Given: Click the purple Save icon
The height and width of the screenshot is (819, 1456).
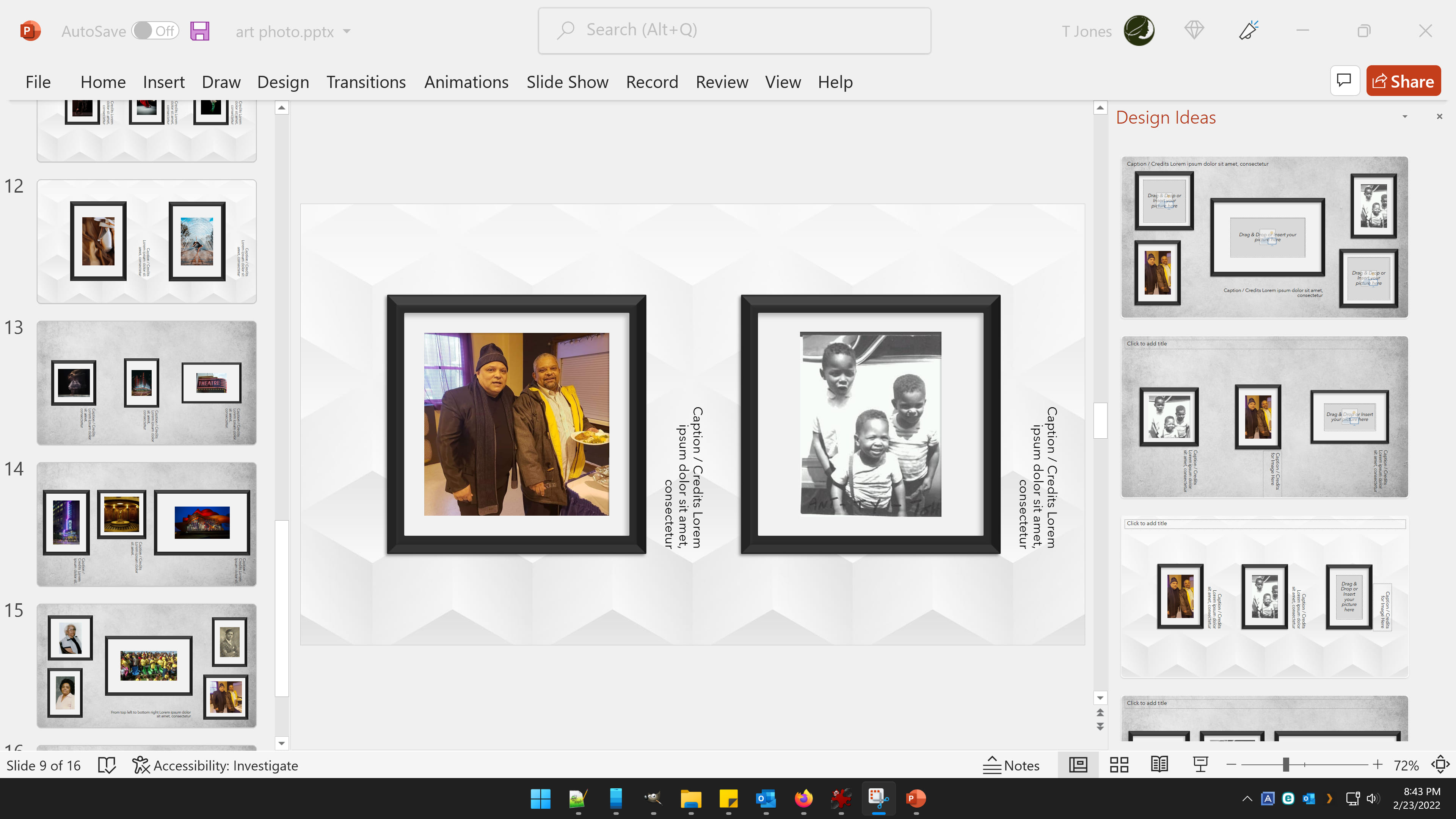Looking at the screenshot, I should pyautogui.click(x=199, y=31).
